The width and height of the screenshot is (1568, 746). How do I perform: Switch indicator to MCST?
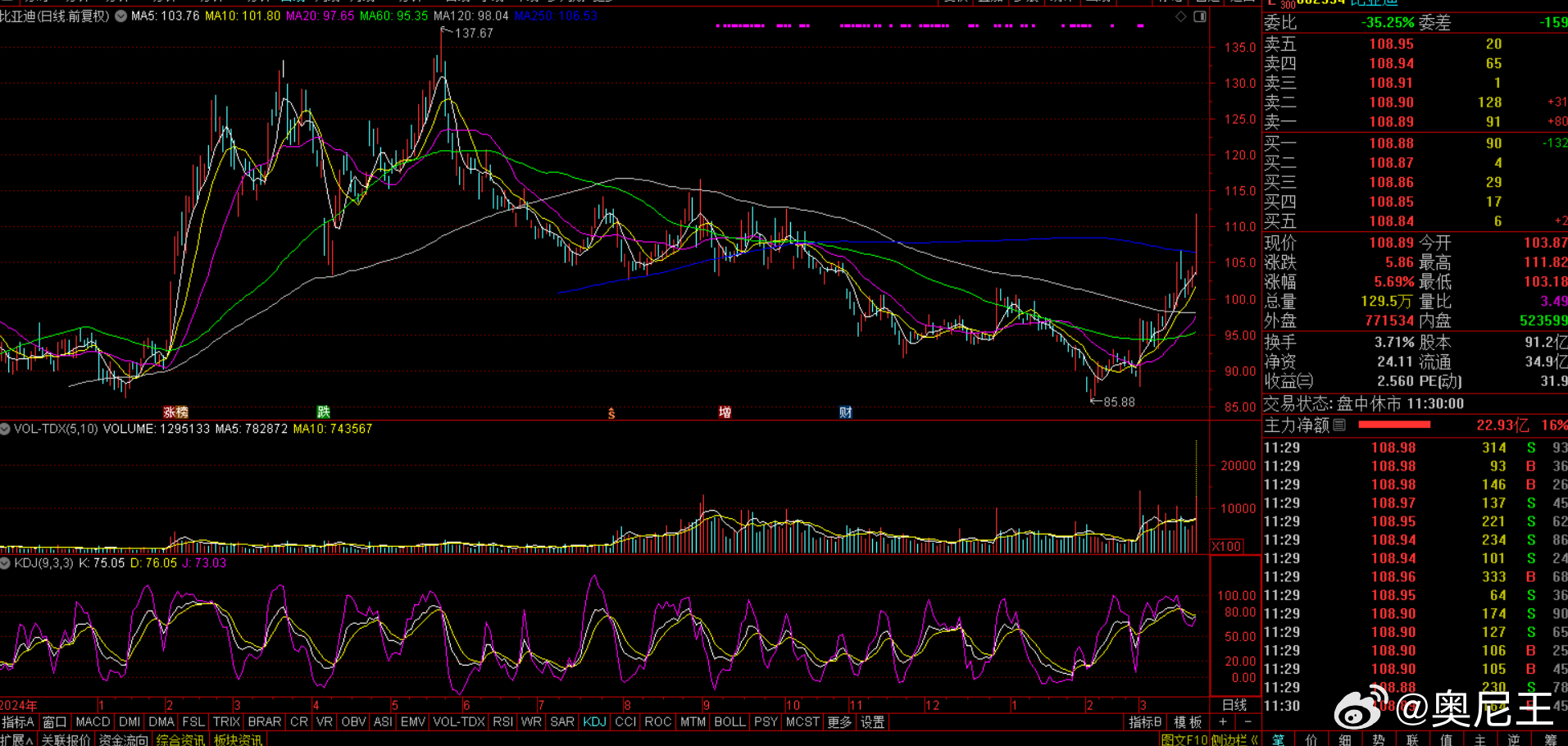[x=802, y=722]
